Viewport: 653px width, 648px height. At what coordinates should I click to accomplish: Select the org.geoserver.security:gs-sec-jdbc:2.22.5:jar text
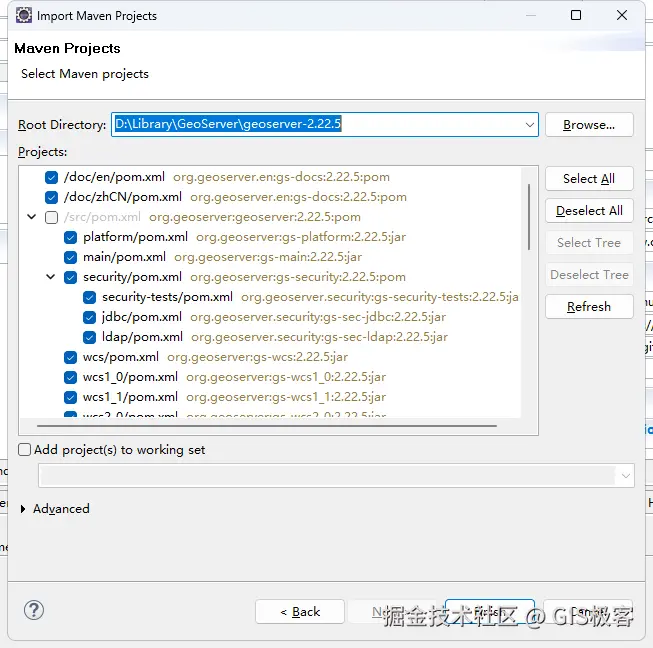(x=318, y=317)
